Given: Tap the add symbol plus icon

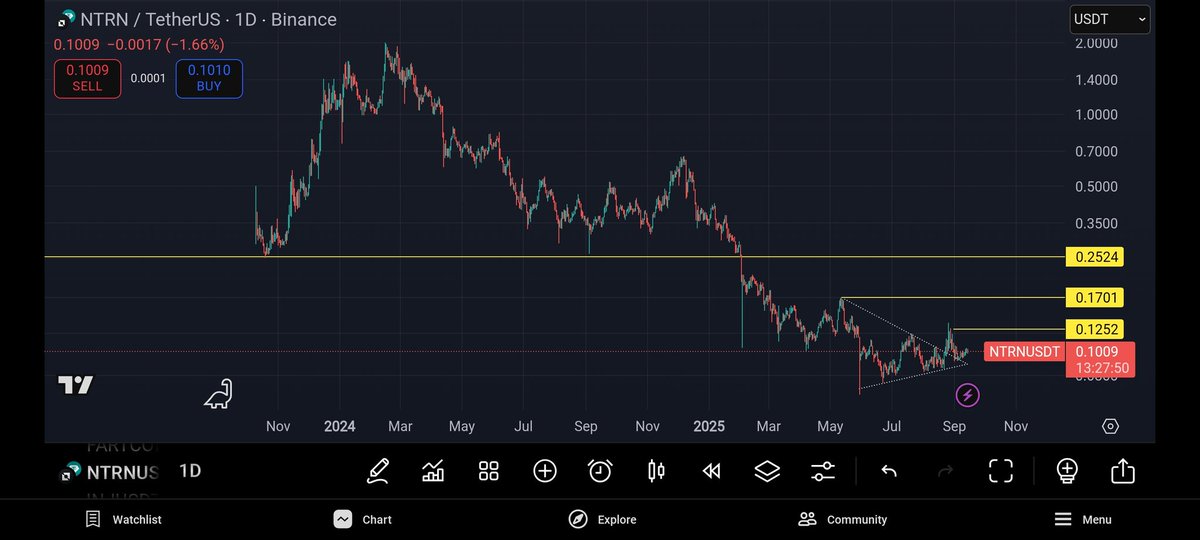Looking at the screenshot, I should tap(545, 470).
